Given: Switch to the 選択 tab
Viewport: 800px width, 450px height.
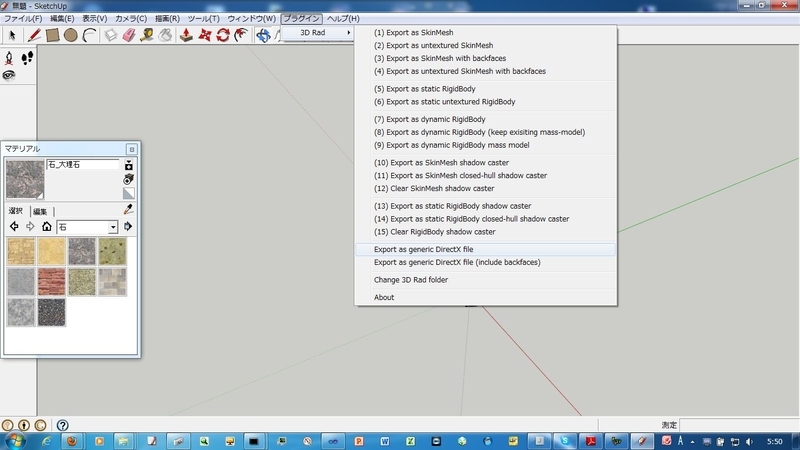Looking at the screenshot, I should [16, 211].
